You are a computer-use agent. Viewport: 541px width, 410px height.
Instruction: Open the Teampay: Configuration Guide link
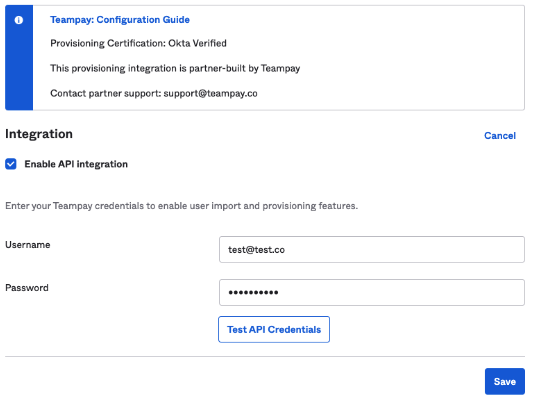click(120, 20)
